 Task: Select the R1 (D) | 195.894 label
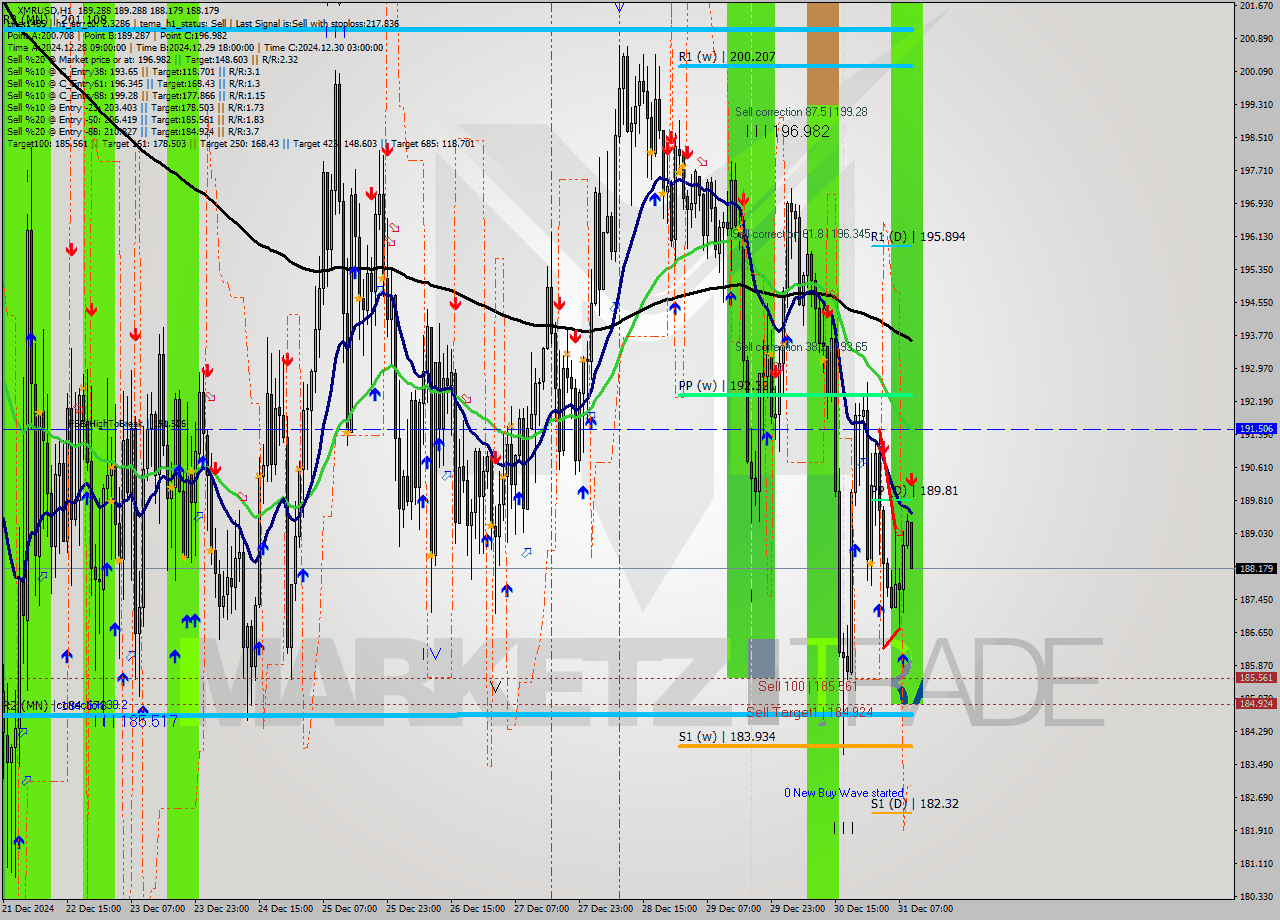[918, 237]
